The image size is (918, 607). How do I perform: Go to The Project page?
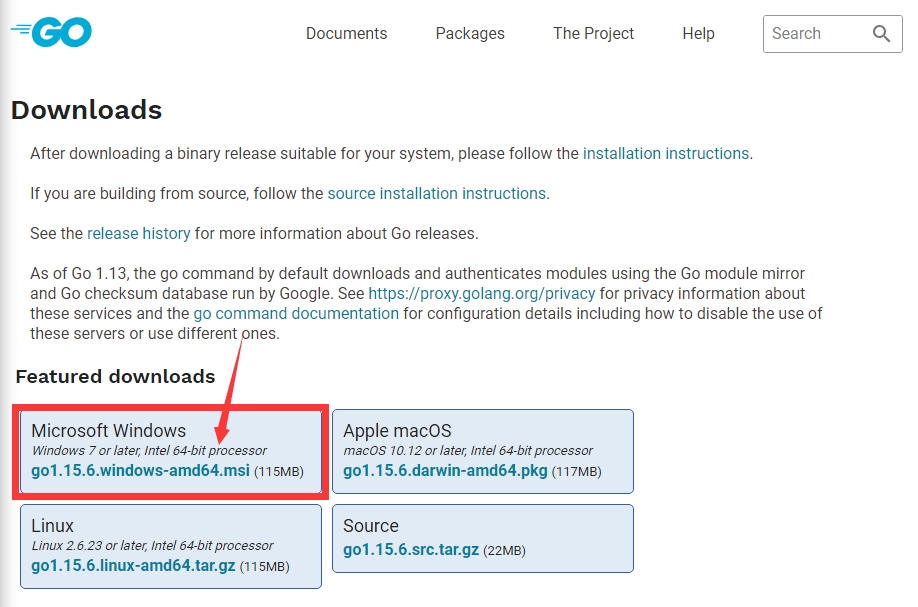(x=593, y=34)
